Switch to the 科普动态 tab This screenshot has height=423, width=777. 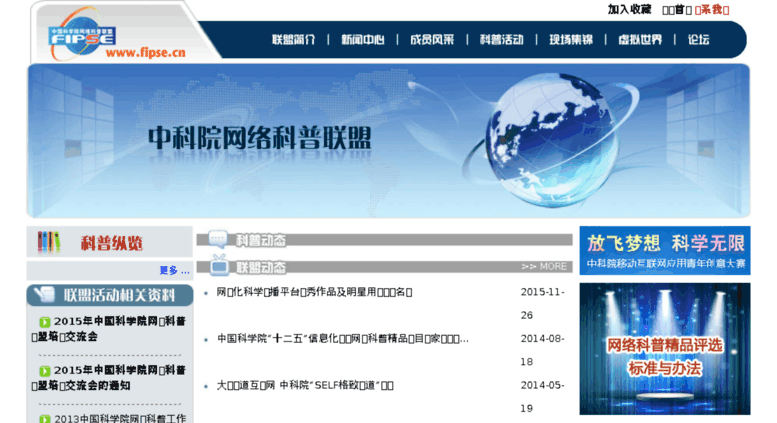[261, 240]
